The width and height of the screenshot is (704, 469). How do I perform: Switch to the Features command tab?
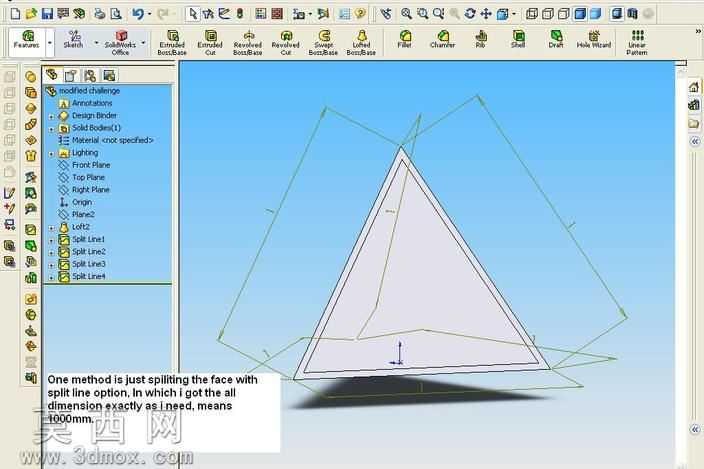27,39
